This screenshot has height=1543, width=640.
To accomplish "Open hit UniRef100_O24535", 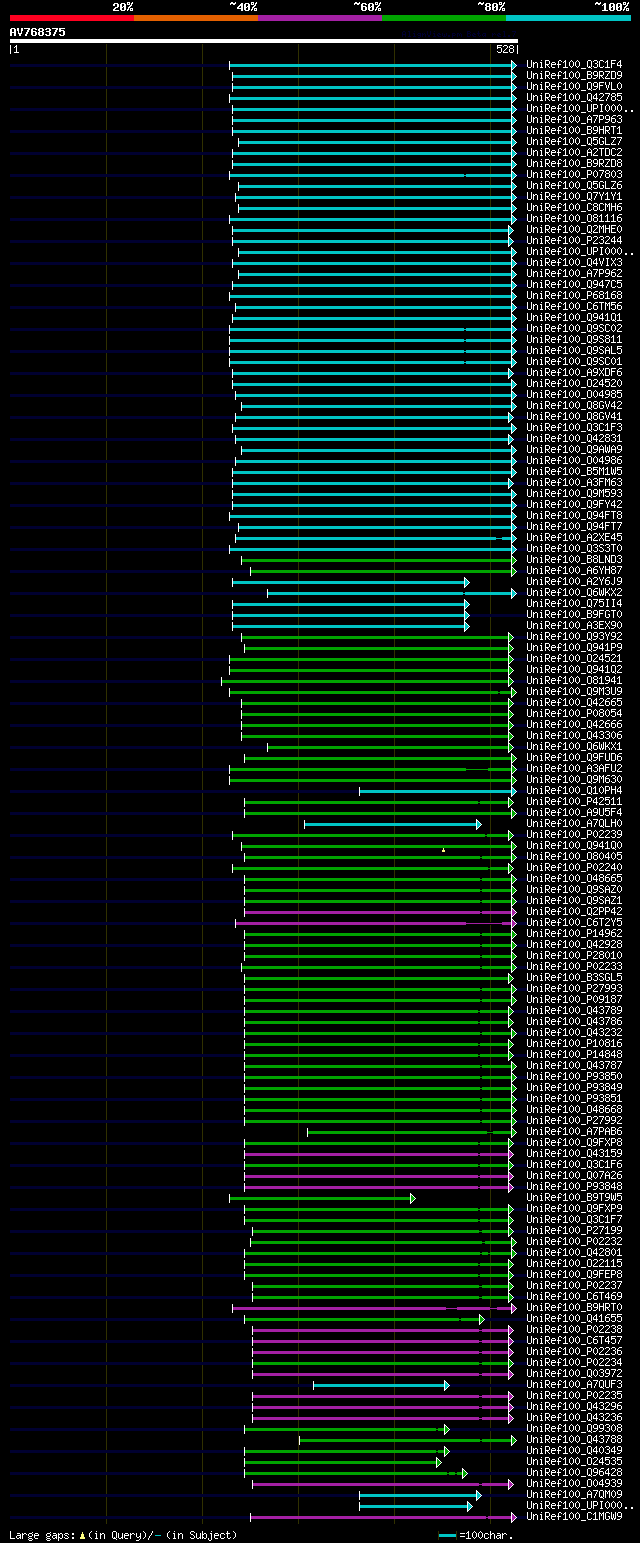I will (574, 1461).
